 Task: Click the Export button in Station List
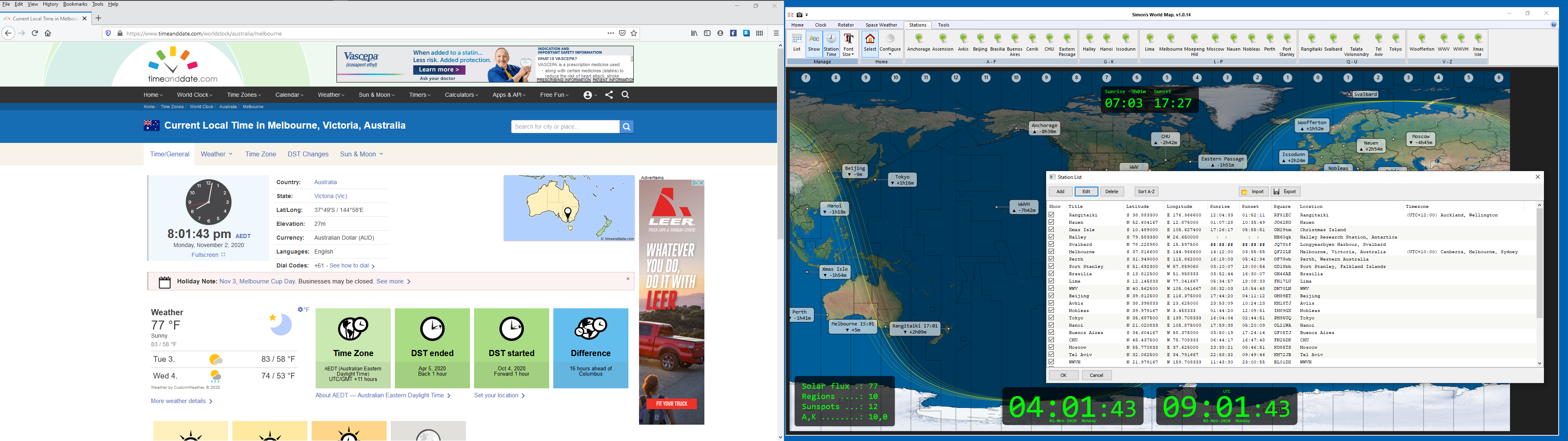click(1285, 192)
